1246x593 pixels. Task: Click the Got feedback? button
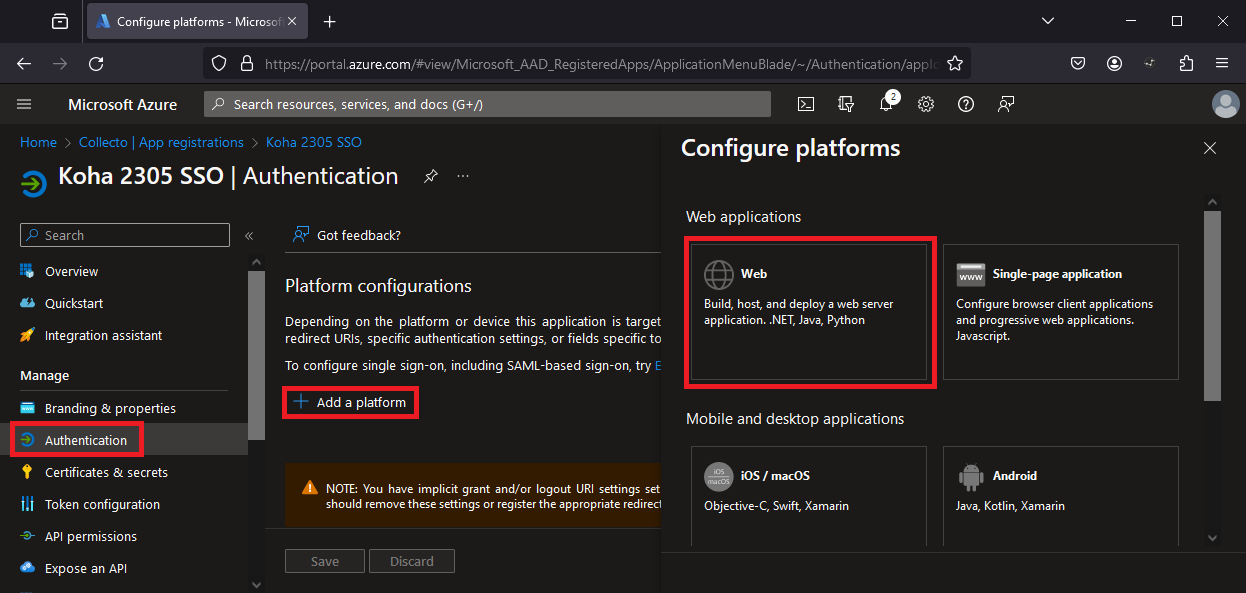point(347,235)
